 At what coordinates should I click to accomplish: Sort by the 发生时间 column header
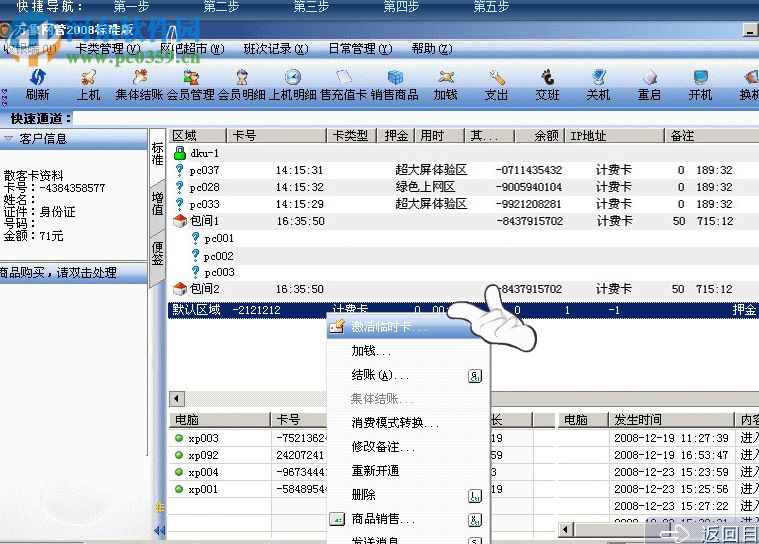pyautogui.click(x=671, y=420)
